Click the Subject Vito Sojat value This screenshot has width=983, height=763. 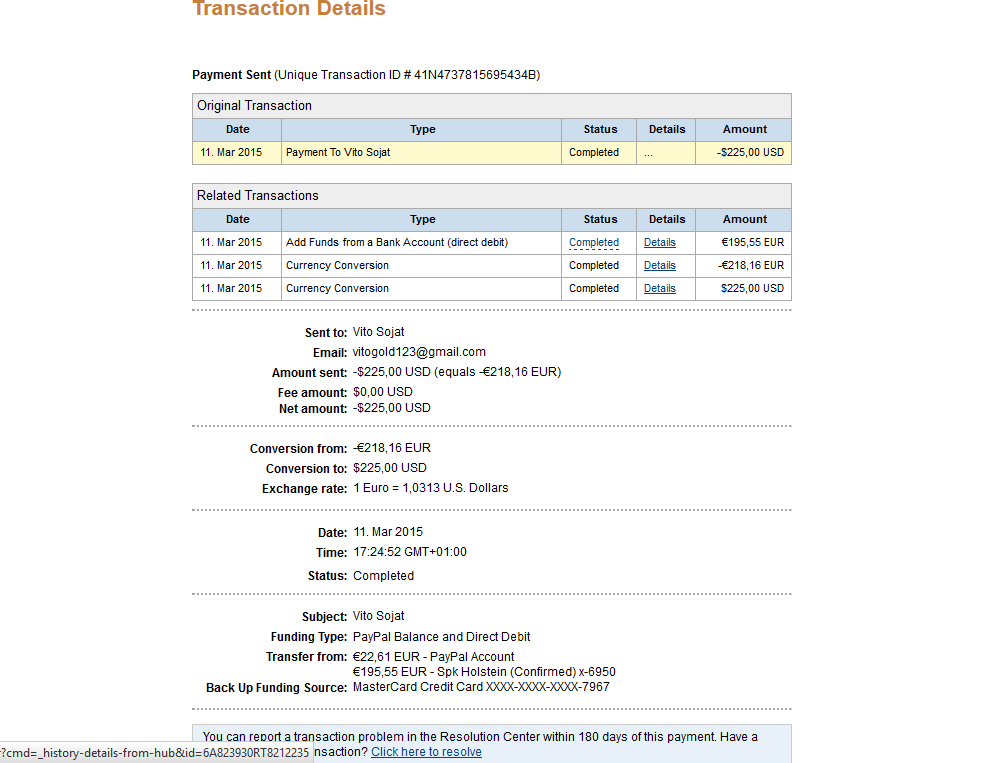379,616
